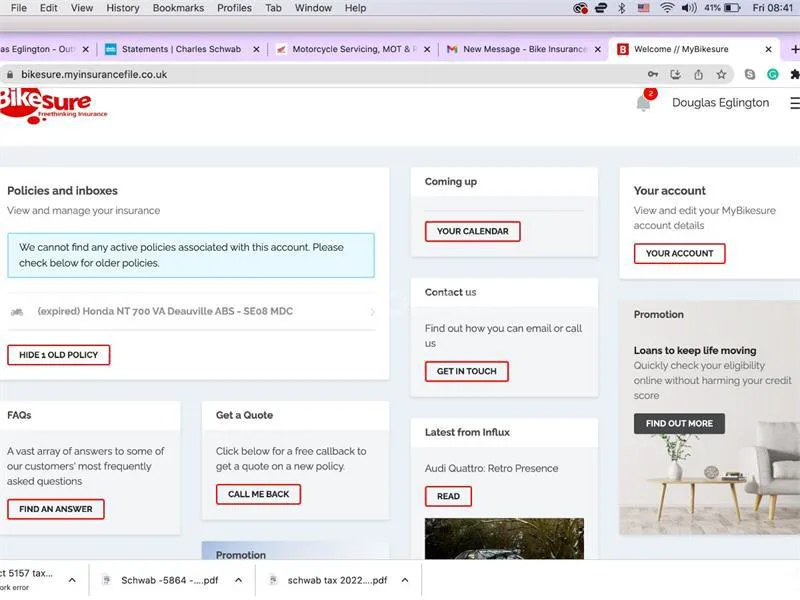
Task: Click 'Loans to keep life moving' heading
Action: [x=695, y=351]
